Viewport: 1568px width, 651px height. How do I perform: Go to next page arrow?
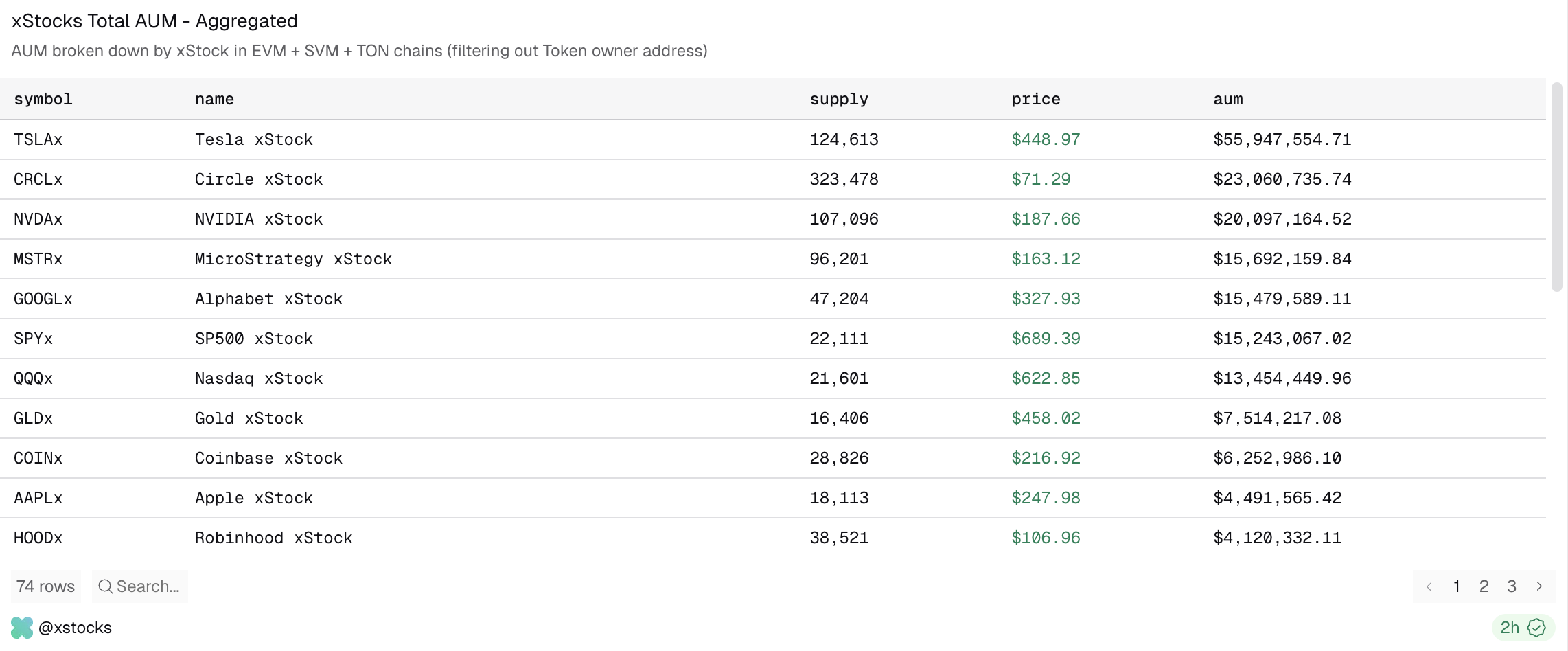pyautogui.click(x=1539, y=586)
